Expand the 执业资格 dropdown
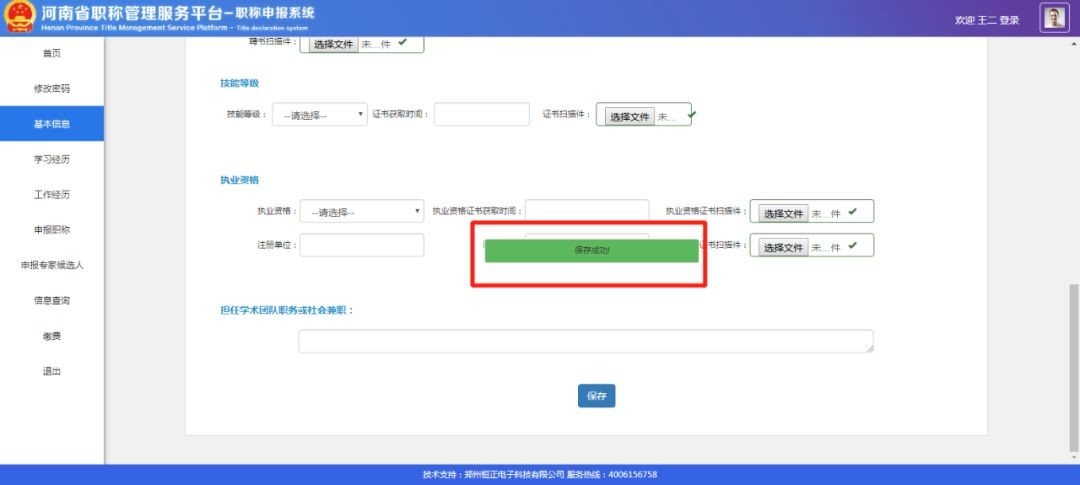The height and width of the screenshot is (485, 1080). pyautogui.click(x=362, y=211)
